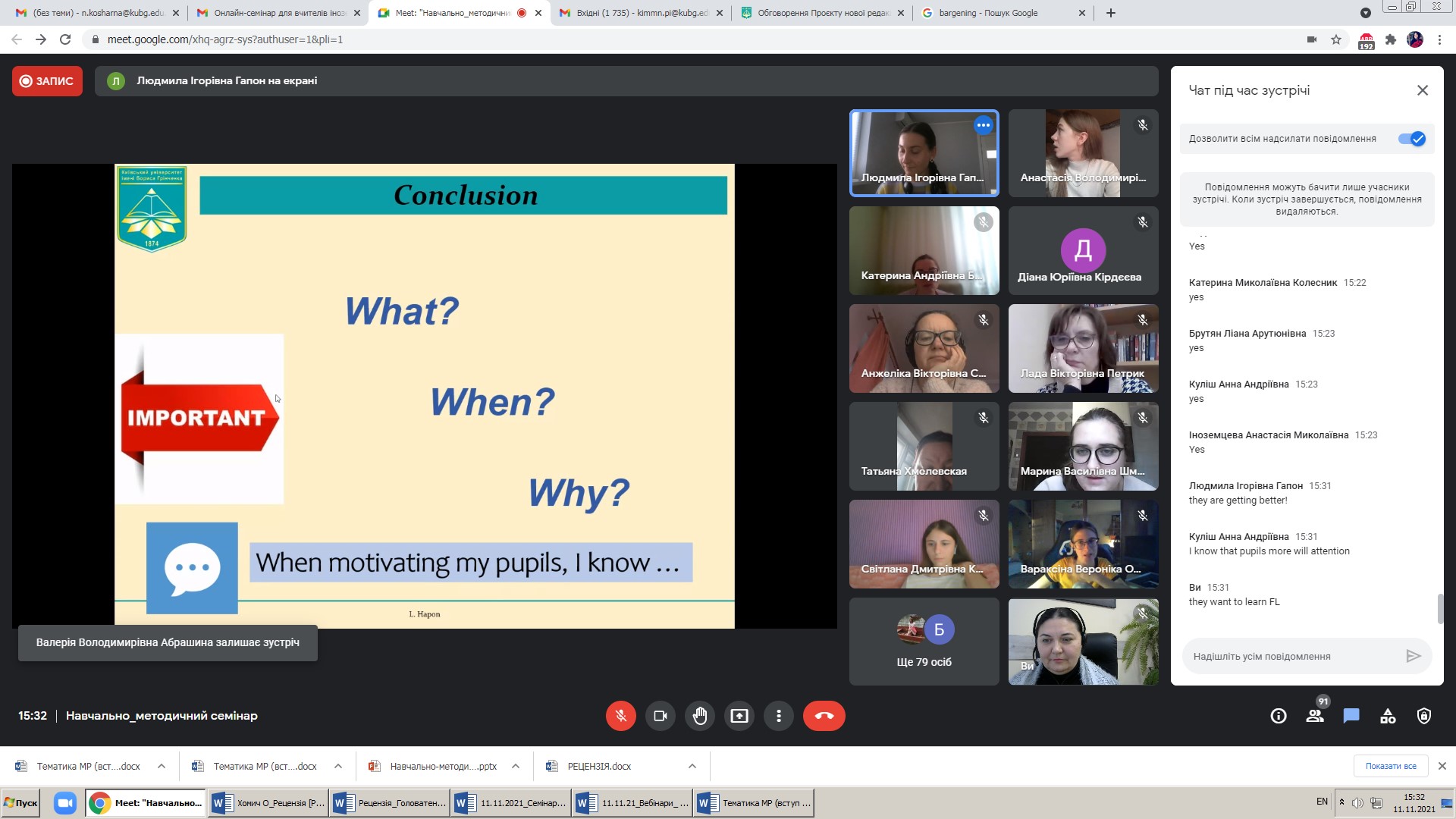The height and width of the screenshot is (819, 1456).
Task: Toggle allow everyone to send messages
Action: click(x=1412, y=139)
